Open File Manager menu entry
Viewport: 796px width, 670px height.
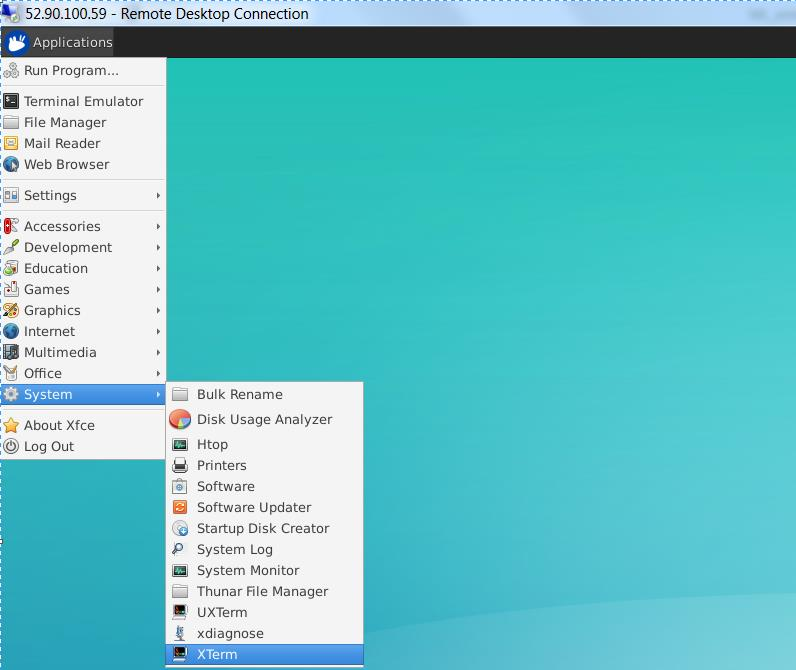pyautogui.click(x=83, y=122)
